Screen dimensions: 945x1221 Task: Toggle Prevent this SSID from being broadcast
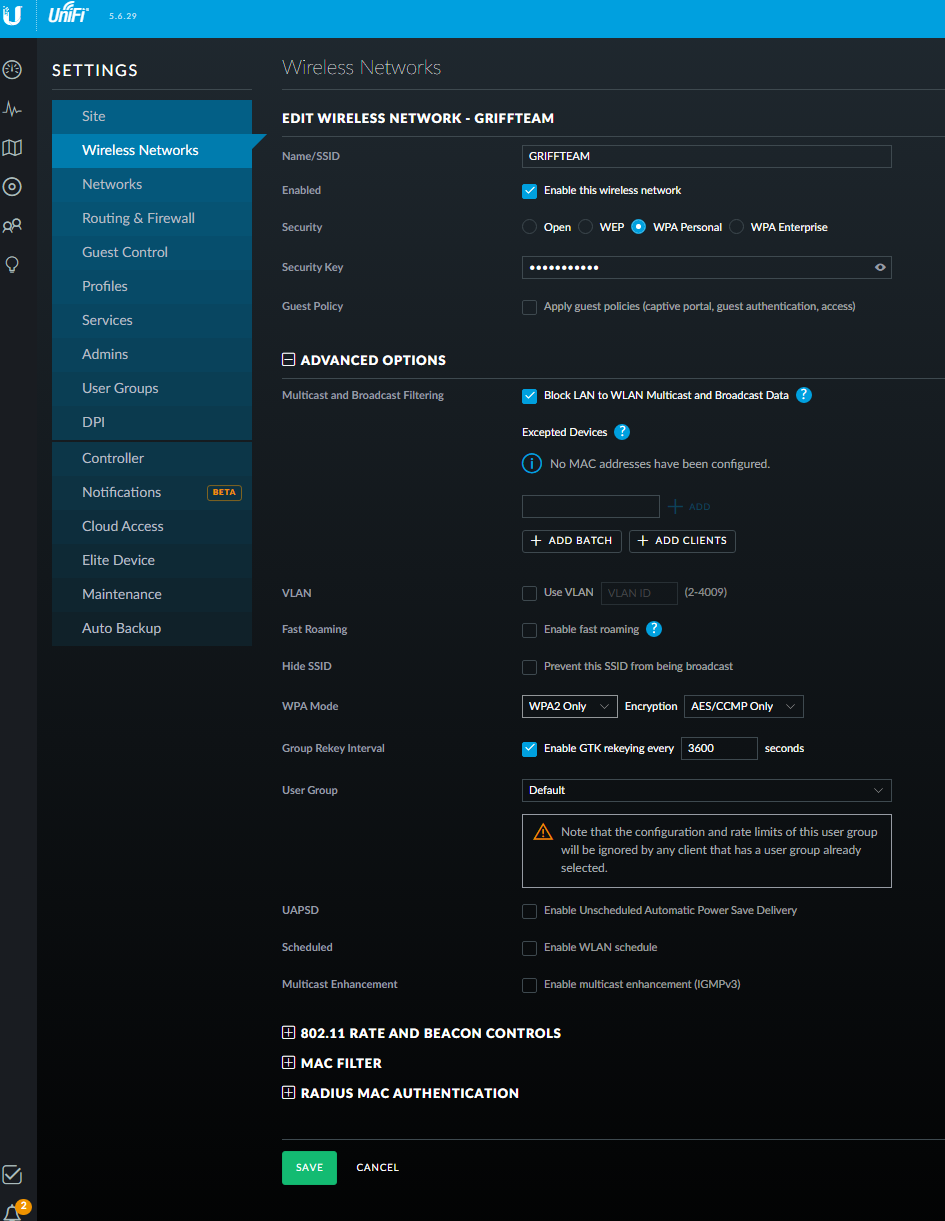pos(530,667)
